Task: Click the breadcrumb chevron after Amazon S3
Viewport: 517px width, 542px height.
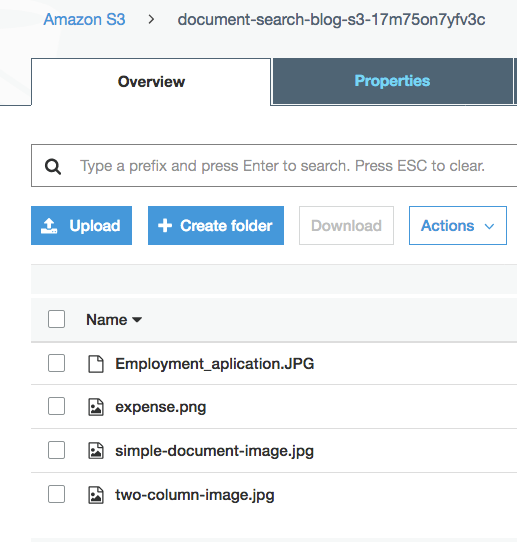Action: [x=151, y=19]
